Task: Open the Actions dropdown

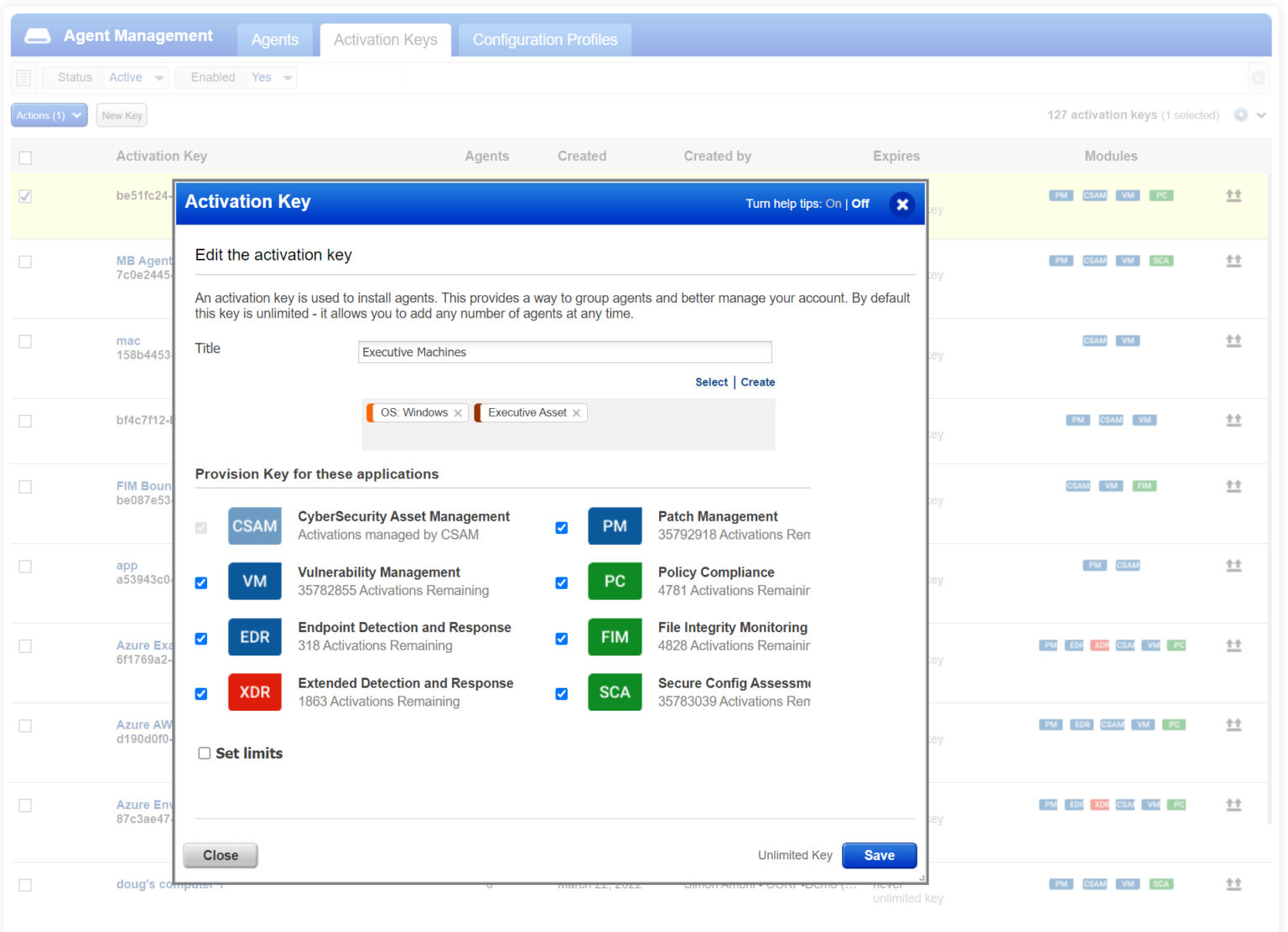Action: click(x=48, y=115)
